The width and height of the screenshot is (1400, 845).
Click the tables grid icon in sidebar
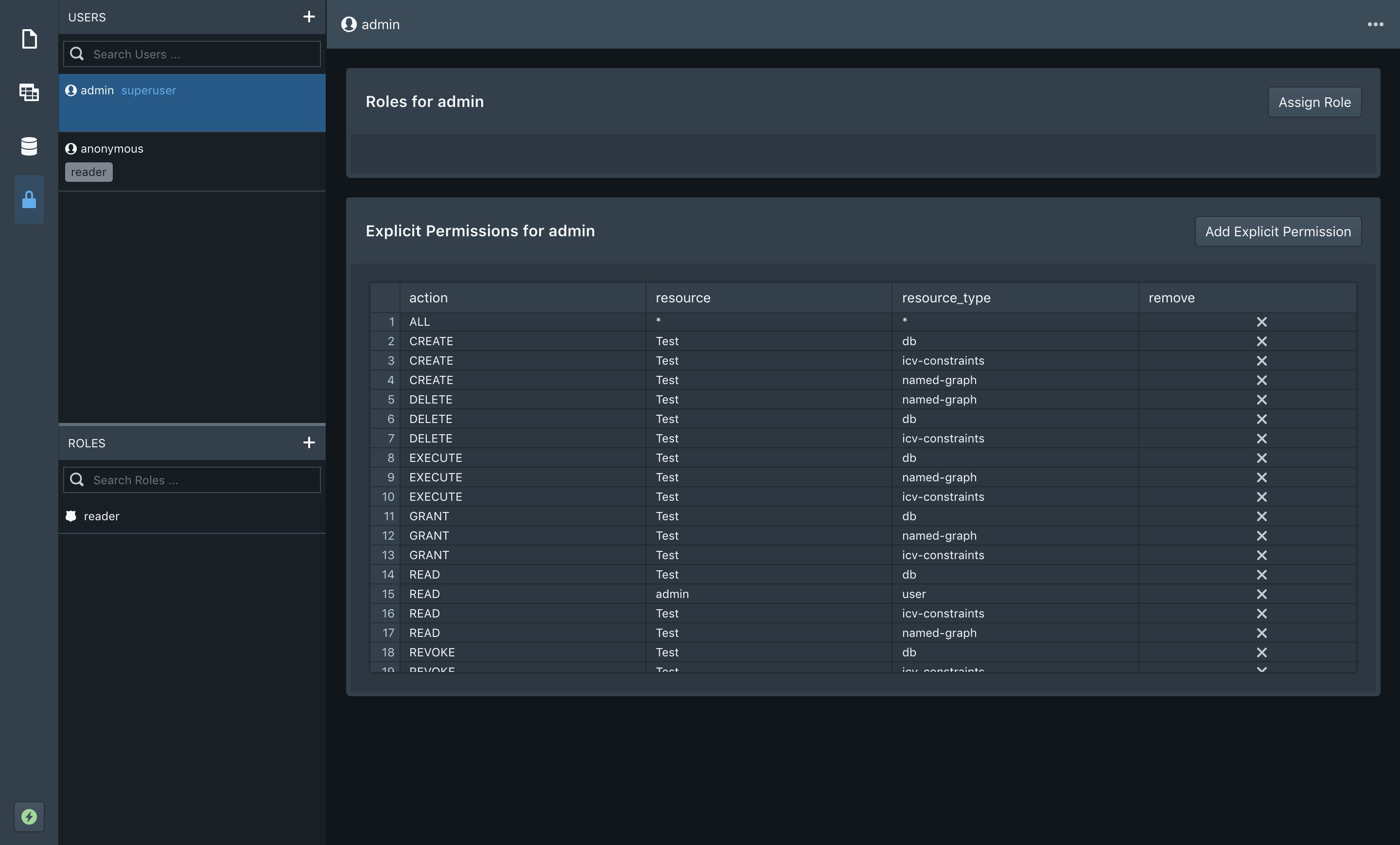tap(28, 92)
